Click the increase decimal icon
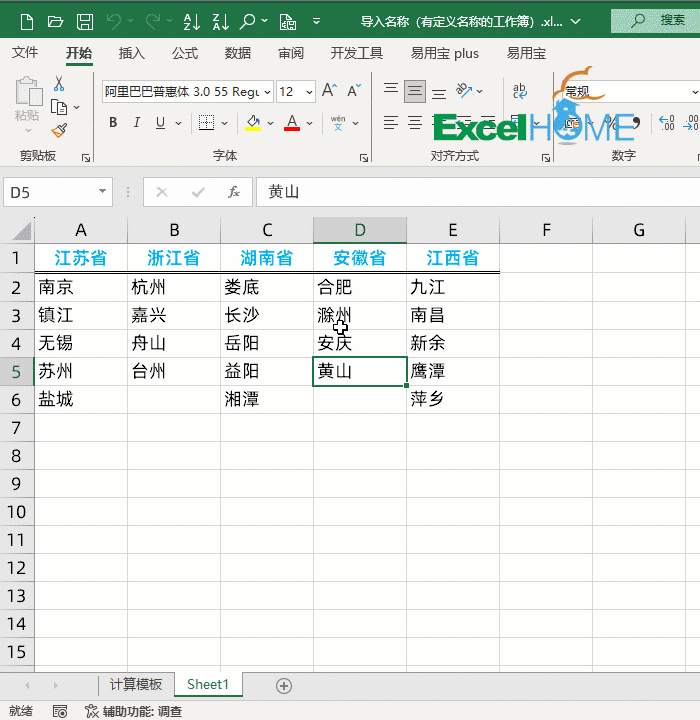Screen dimensions: 700x720 (x=667, y=123)
